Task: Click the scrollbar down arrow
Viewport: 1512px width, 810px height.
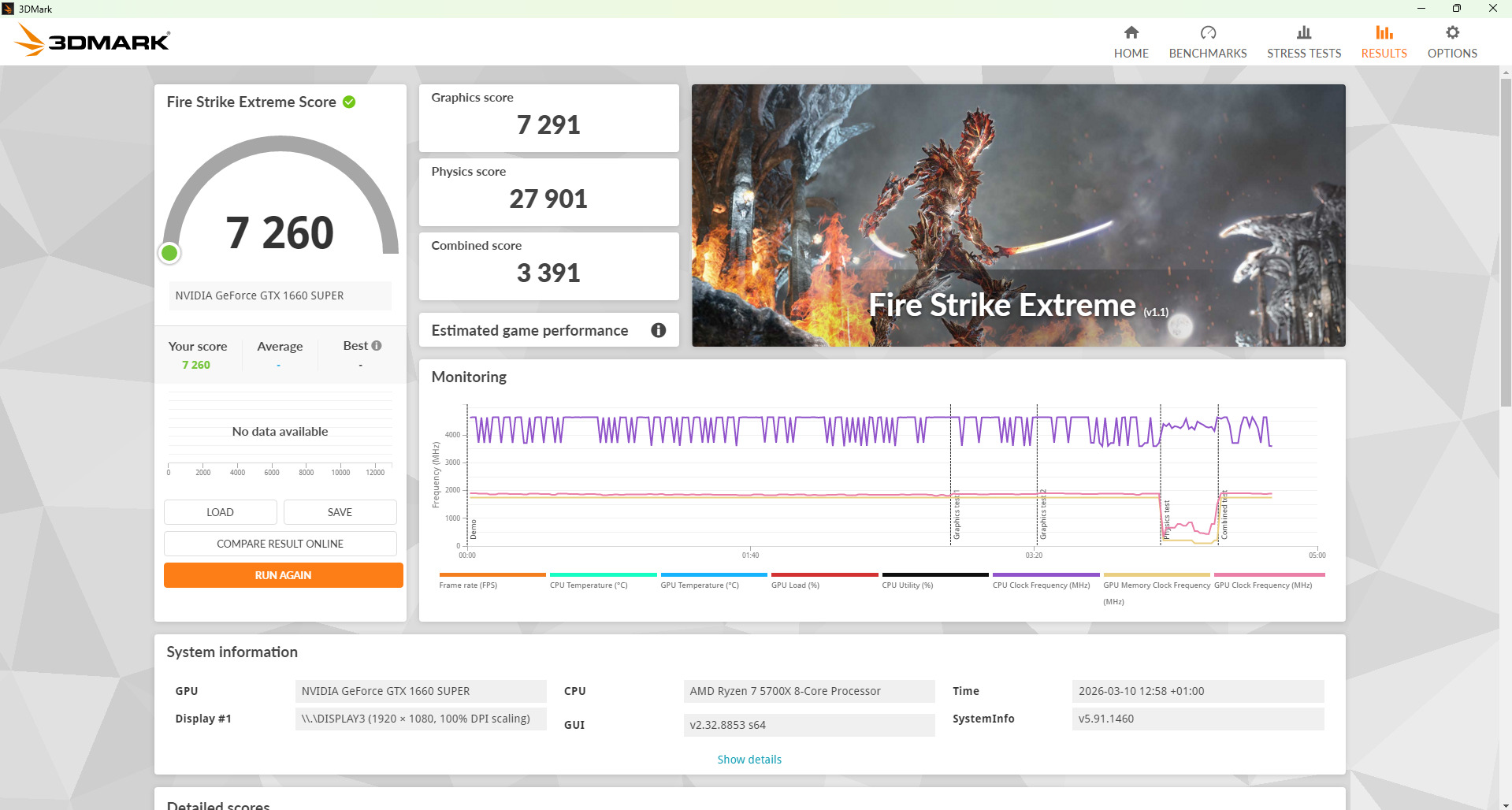Action: click(1505, 804)
